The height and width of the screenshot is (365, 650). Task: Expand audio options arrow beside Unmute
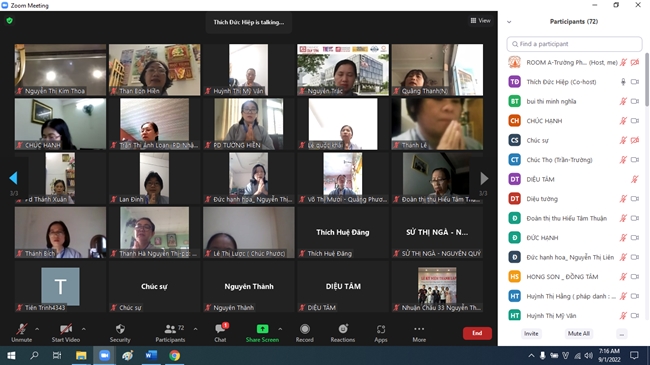pyautogui.click(x=37, y=329)
